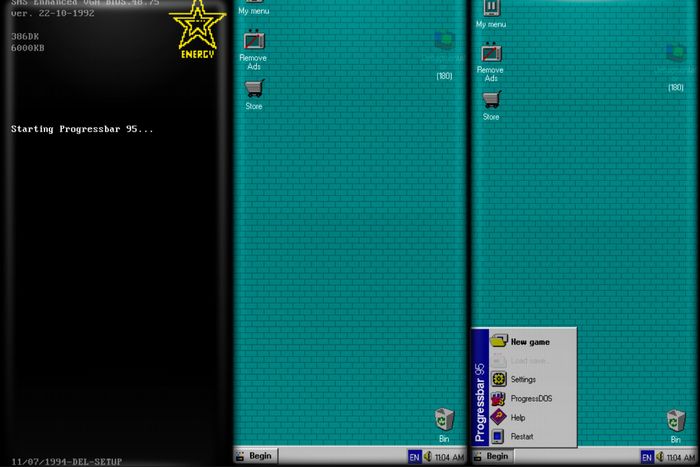Launch ProgressDOS from the Begin menu

pos(530,399)
